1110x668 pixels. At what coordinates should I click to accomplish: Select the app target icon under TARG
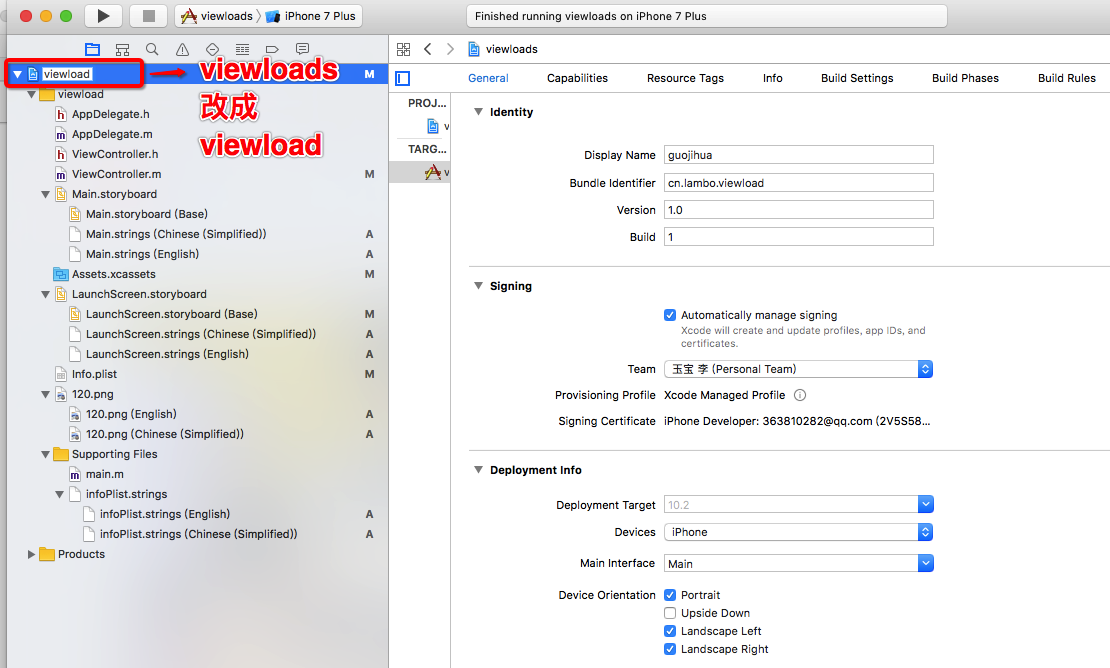point(433,172)
